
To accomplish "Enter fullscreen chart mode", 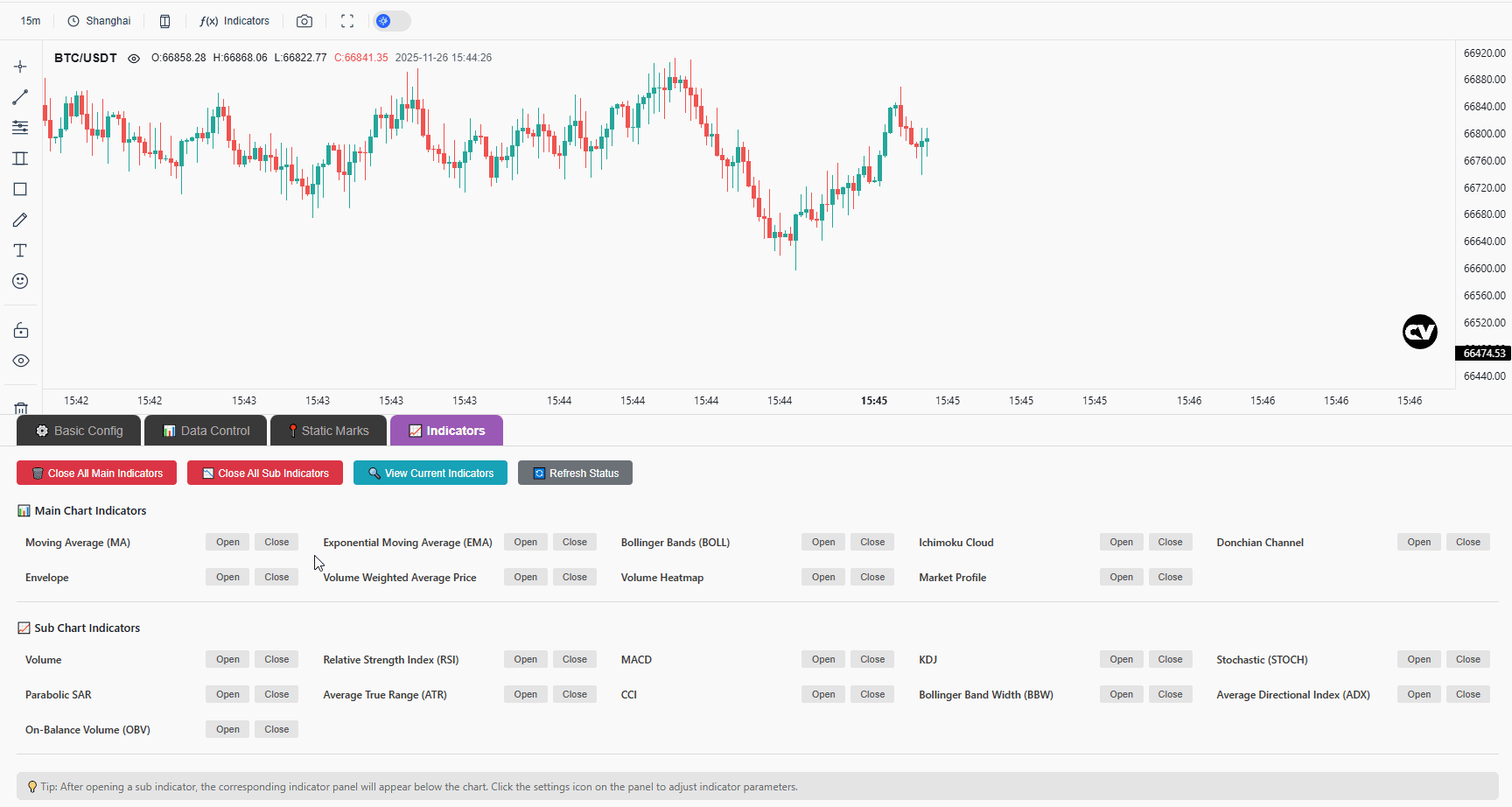I will pyautogui.click(x=347, y=21).
